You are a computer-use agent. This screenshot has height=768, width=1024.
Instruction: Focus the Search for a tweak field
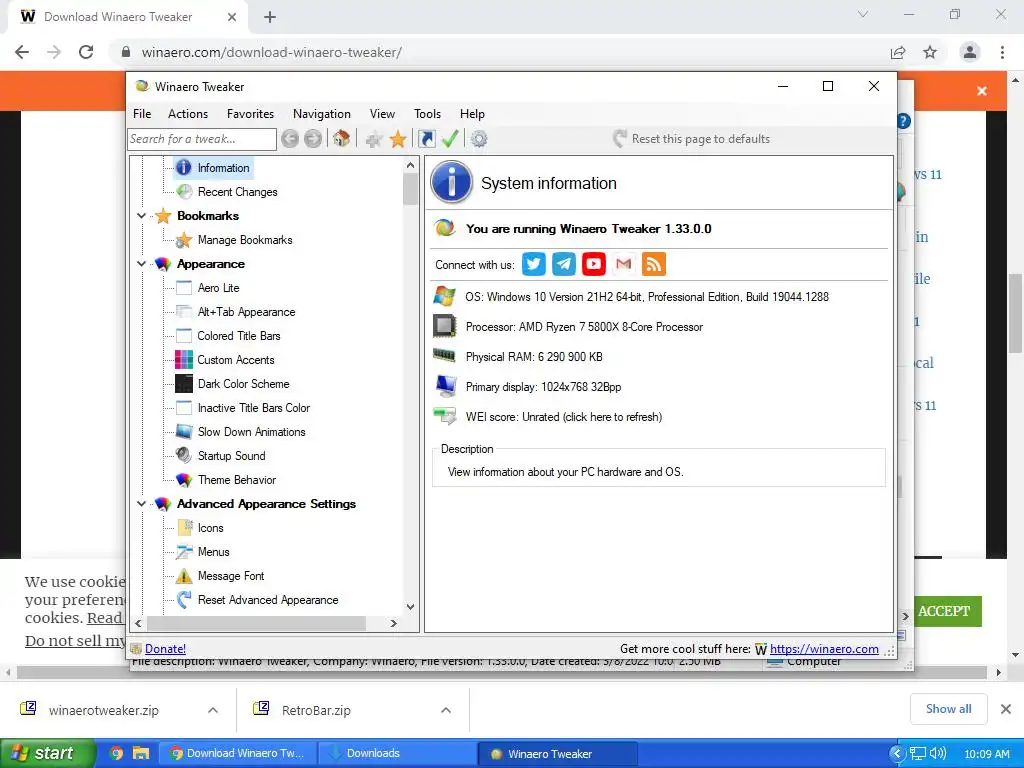point(202,139)
